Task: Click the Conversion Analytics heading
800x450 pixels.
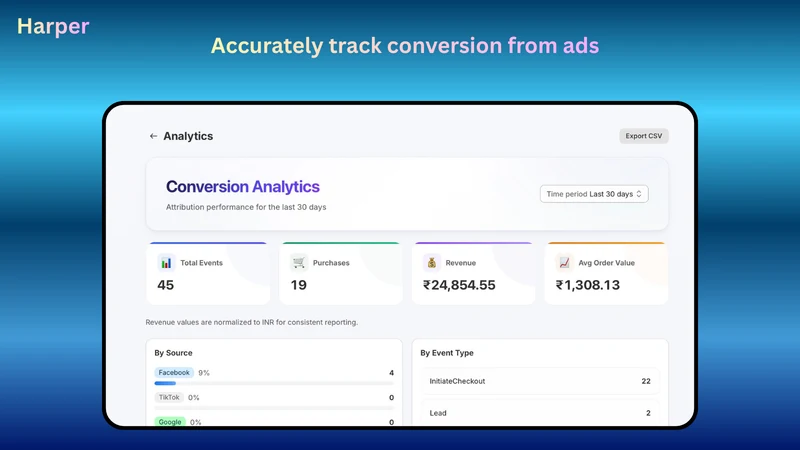Action: (x=243, y=187)
